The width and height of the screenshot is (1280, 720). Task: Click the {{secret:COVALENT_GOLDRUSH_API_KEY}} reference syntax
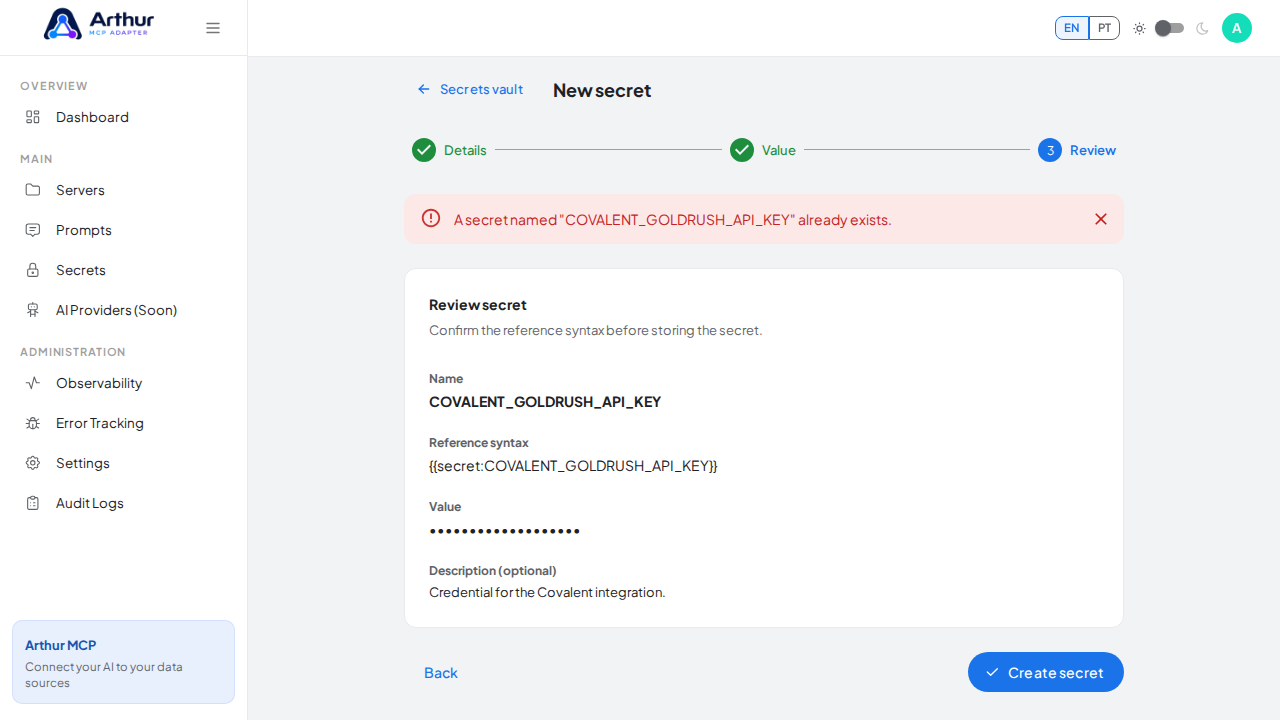click(x=573, y=466)
